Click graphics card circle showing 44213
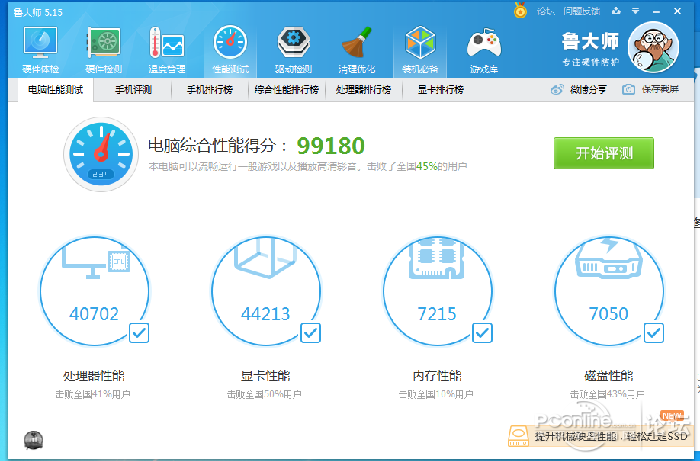The height and width of the screenshot is (461, 700). pyautogui.click(x=266, y=291)
